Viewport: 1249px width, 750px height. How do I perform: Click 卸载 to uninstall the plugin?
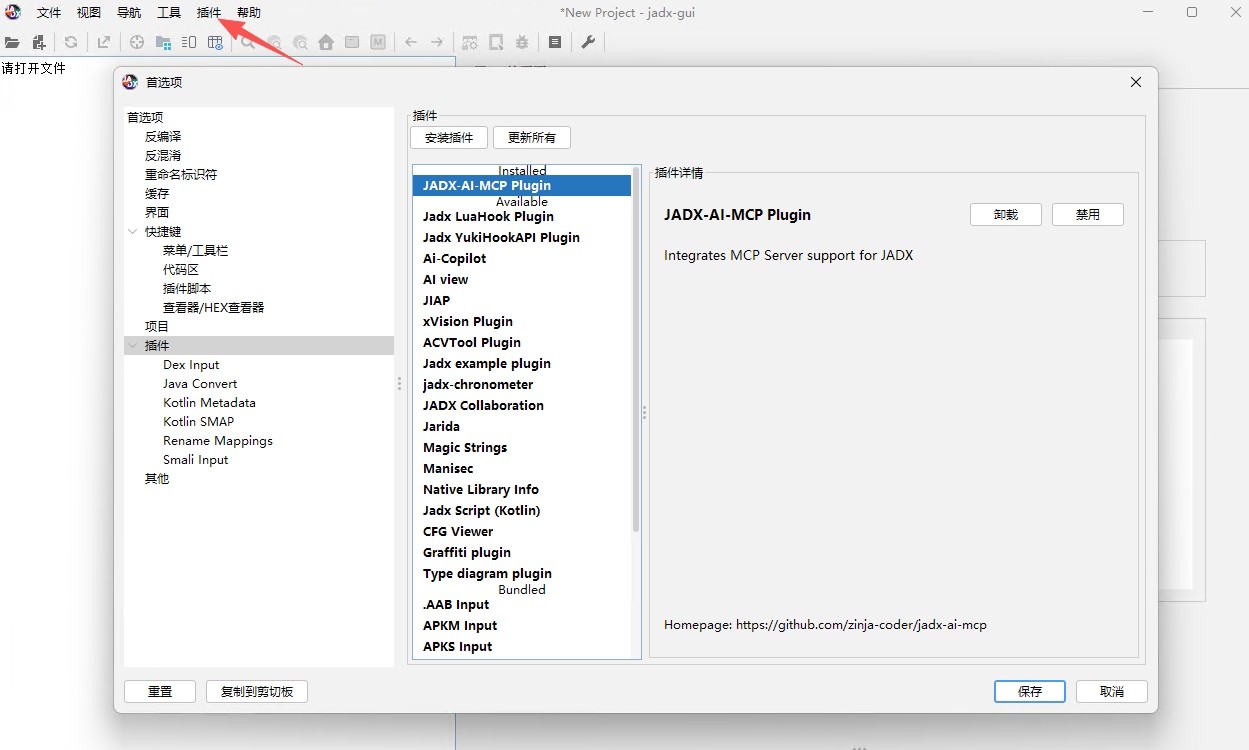pos(1006,215)
